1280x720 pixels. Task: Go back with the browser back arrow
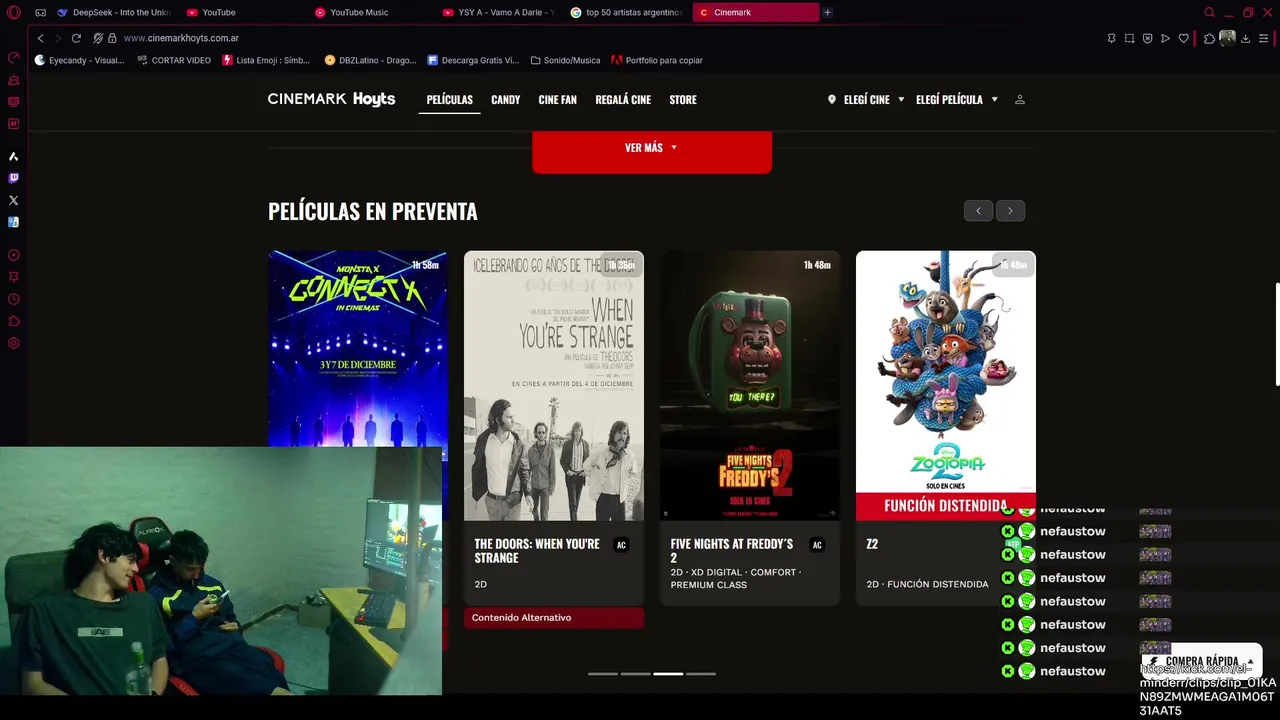click(40, 38)
